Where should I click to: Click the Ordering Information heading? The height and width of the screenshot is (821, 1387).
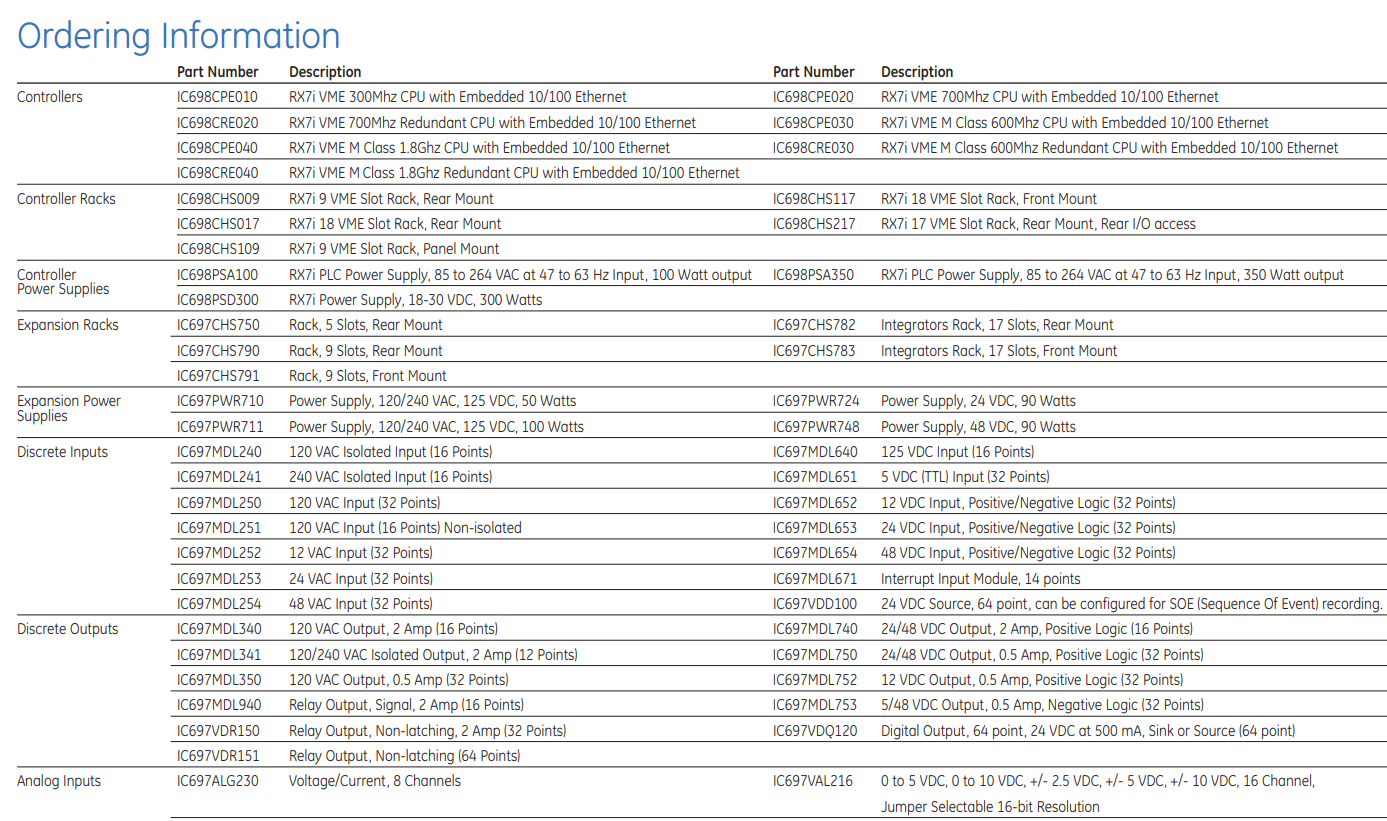179,36
